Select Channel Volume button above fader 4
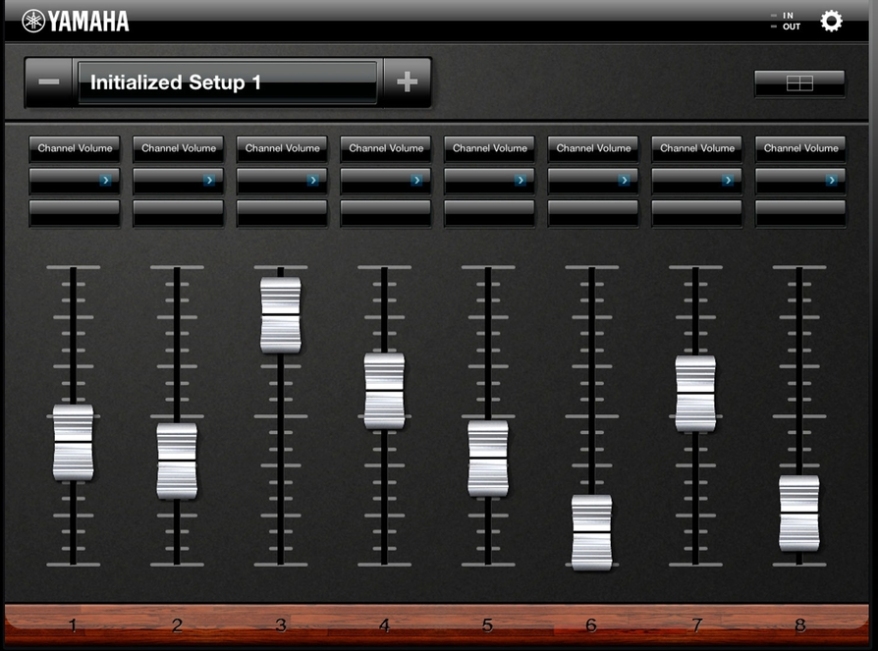This screenshot has height=651, width=878. click(x=386, y=148)
